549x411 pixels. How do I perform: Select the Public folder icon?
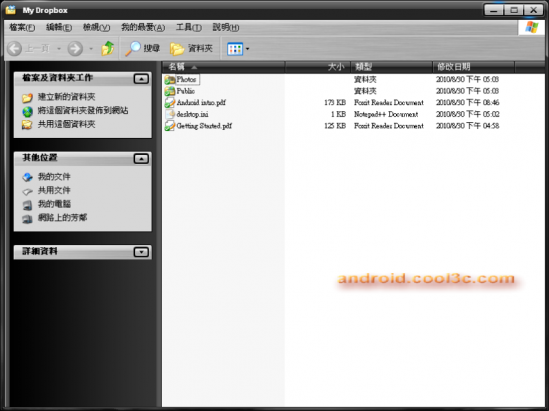tap(170, 91)
